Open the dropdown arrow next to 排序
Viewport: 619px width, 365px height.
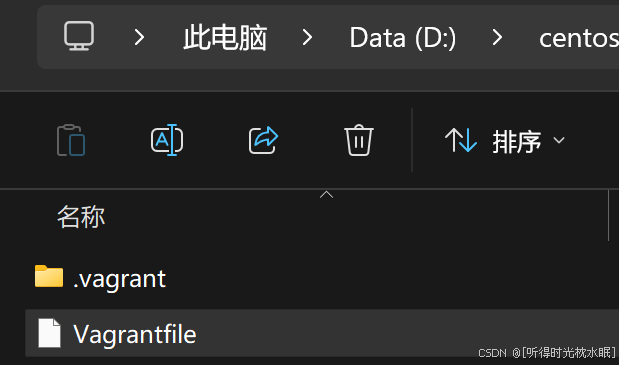[559, 140]
